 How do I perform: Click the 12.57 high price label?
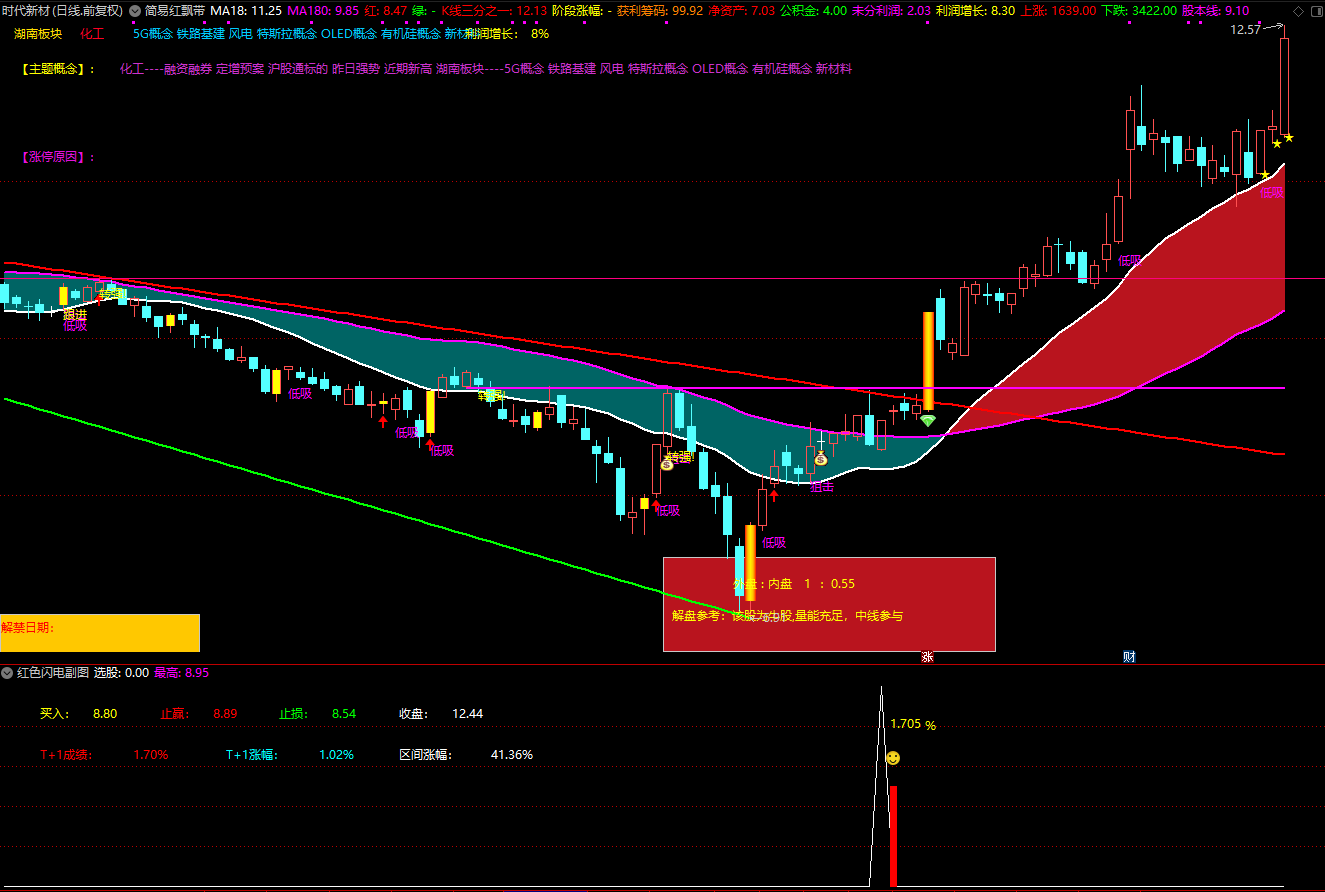(x=1245, y=30)
